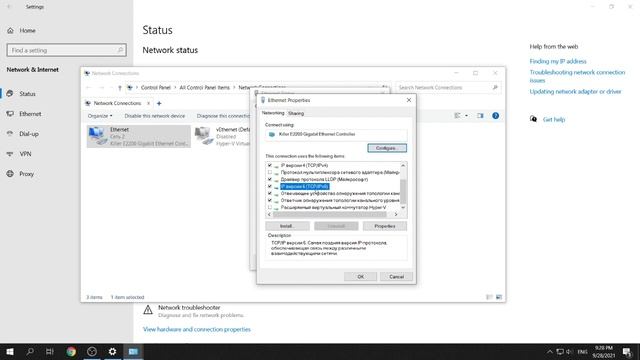
Task: Click the Get help link
Action: (x=553, y=120)
